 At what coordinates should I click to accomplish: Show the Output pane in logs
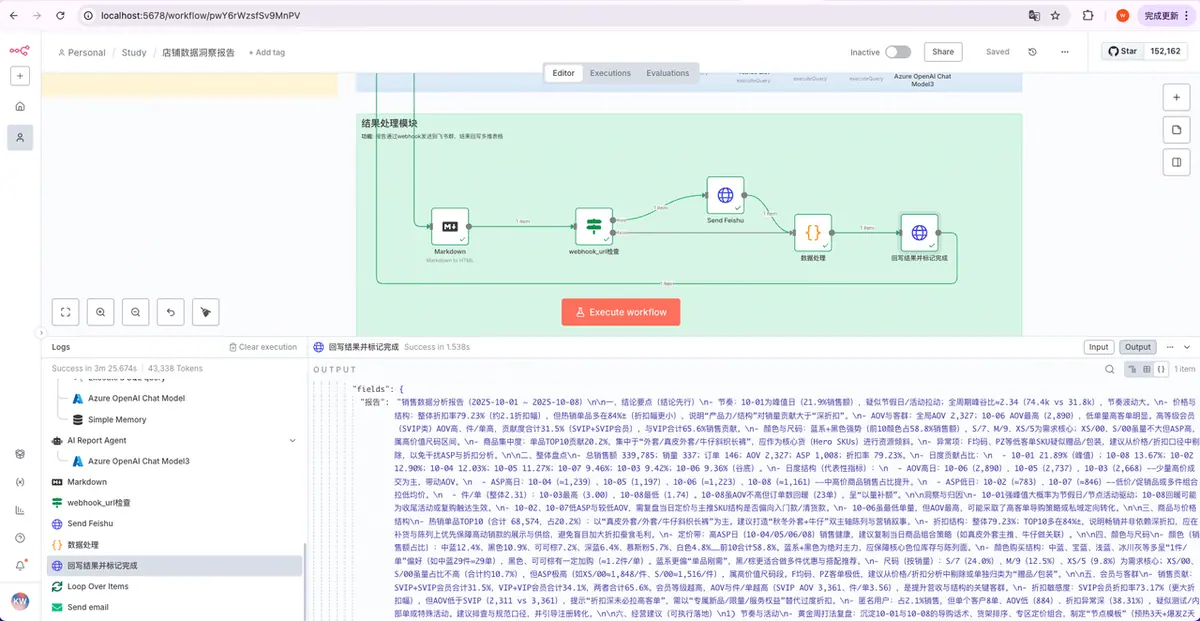coord(1138,347)
